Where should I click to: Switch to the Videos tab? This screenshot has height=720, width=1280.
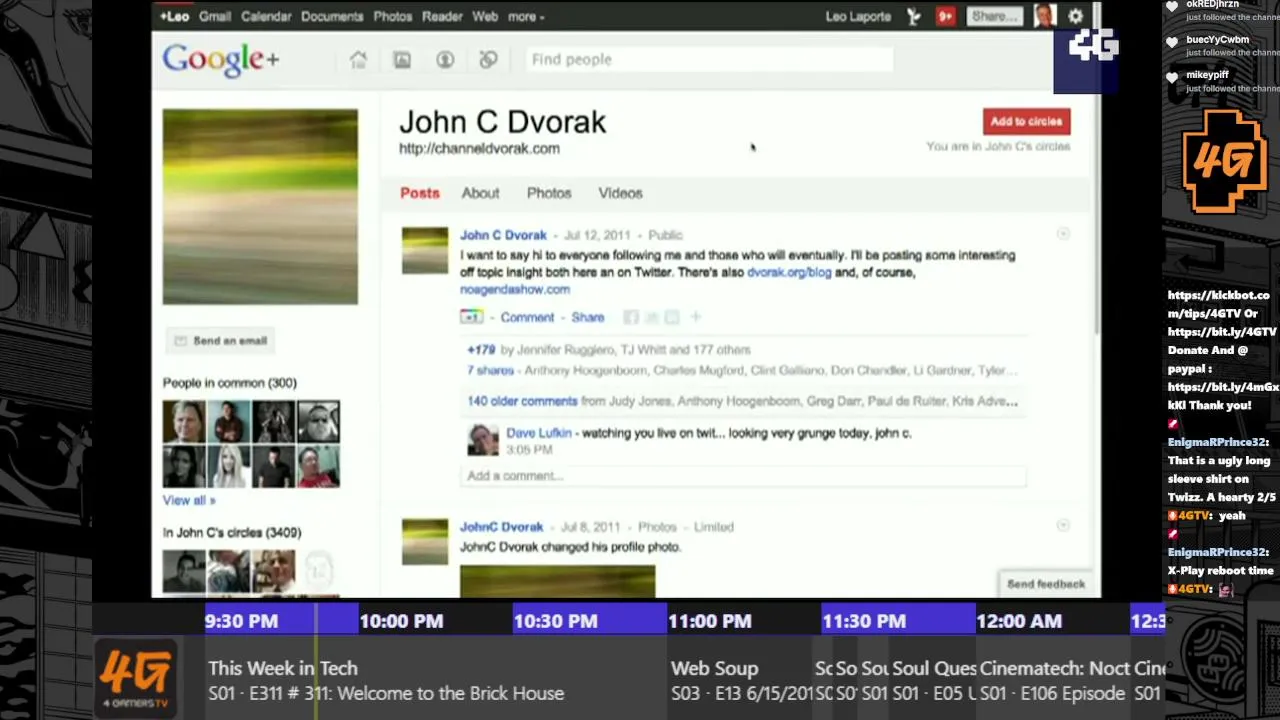point(620,193)
